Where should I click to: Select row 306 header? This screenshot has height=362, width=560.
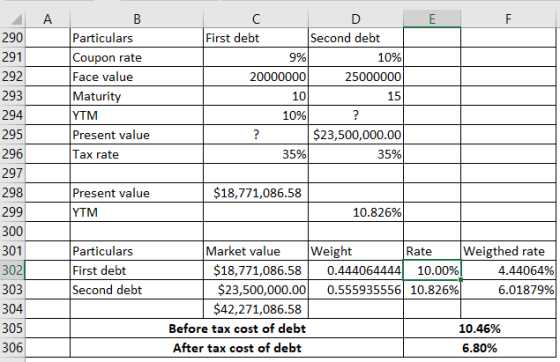pyautogui.click(x=12, y=347)
